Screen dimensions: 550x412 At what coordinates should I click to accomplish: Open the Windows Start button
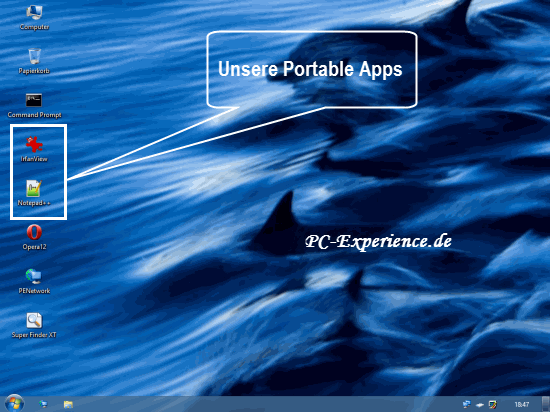click(14, 403)
